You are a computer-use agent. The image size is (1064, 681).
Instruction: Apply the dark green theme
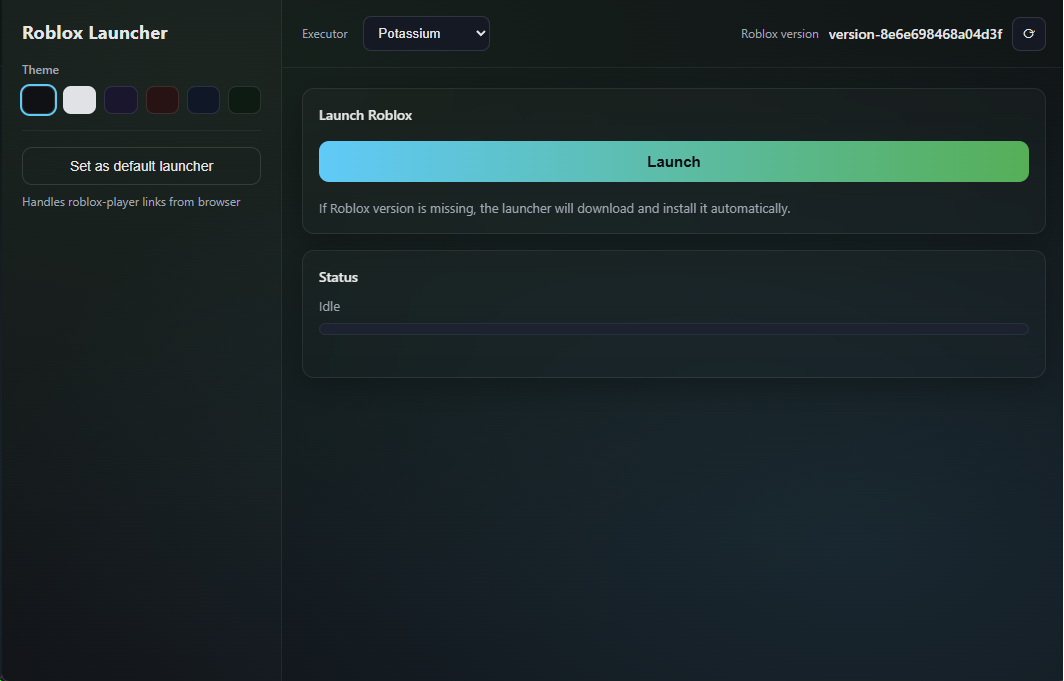244,99
